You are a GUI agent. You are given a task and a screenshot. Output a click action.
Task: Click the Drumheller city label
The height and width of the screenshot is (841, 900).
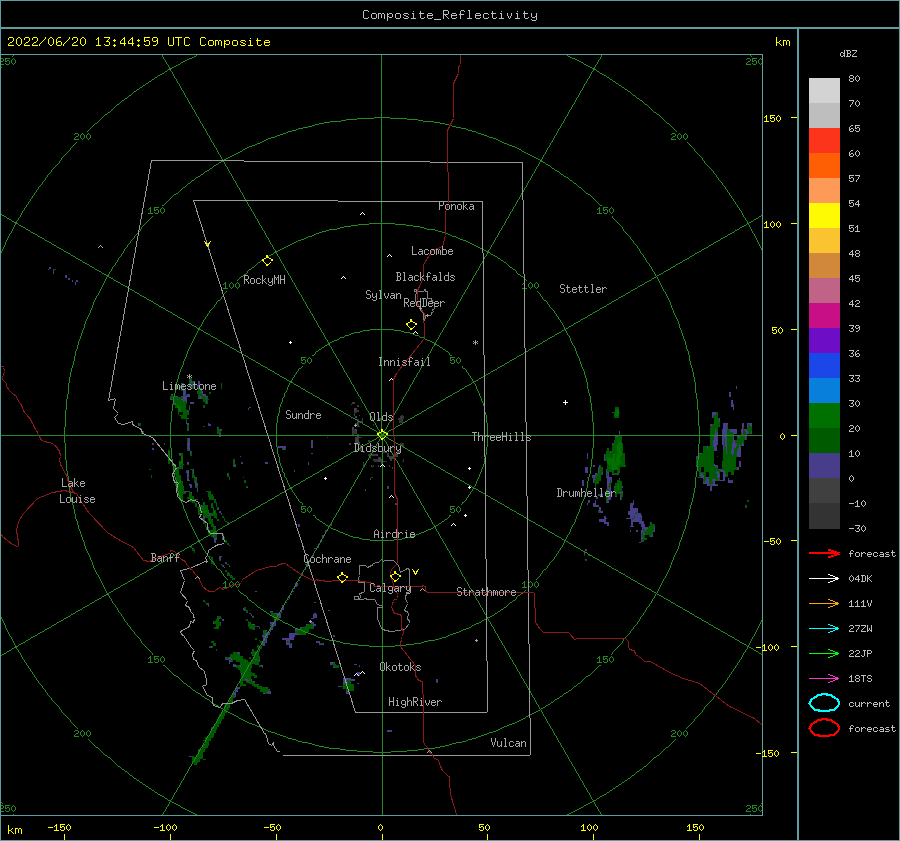(x=586, y=493)
